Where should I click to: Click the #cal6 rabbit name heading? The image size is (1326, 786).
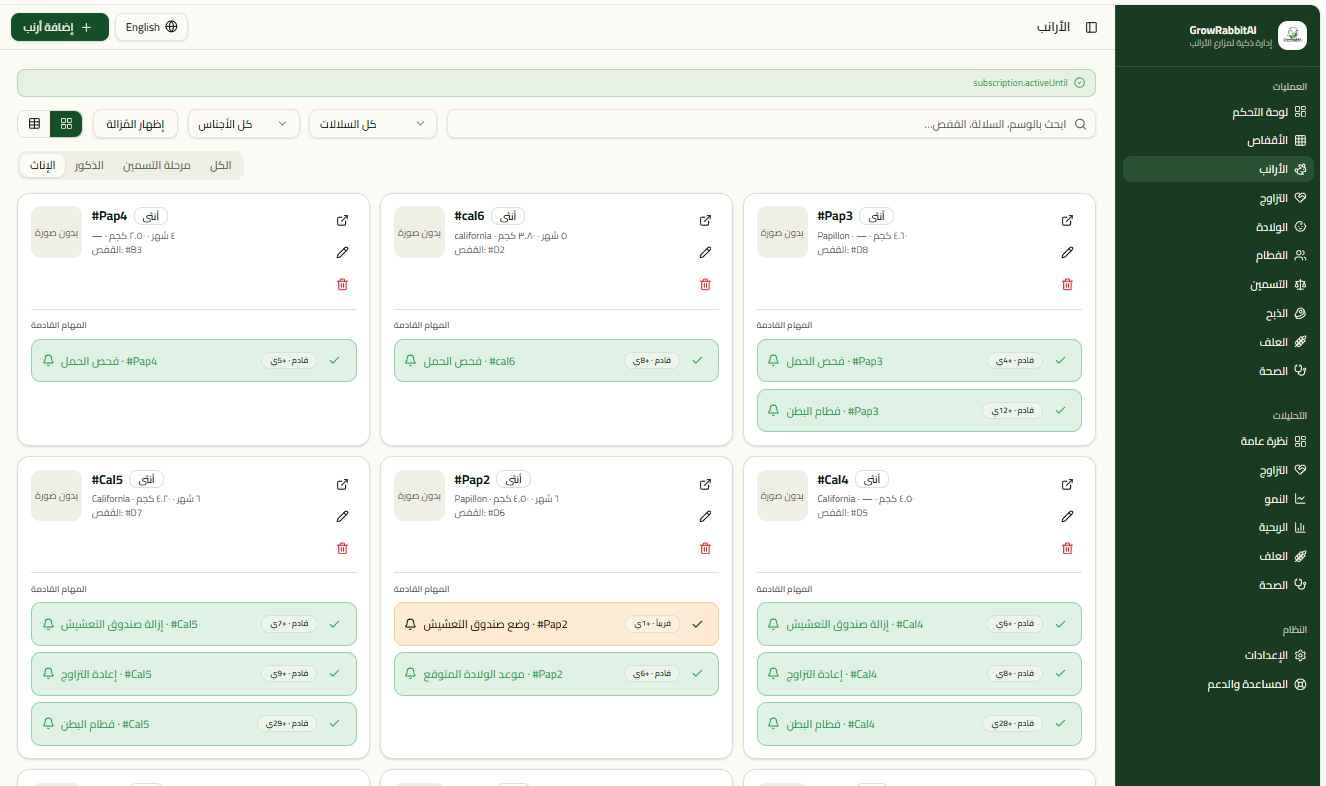click(x=469, y=216)
